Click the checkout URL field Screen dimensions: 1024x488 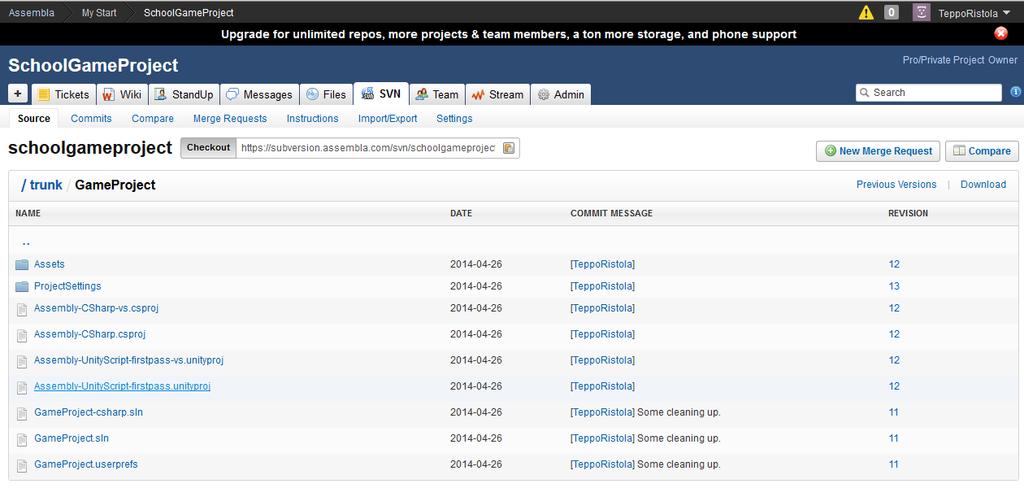coord(369,148)
